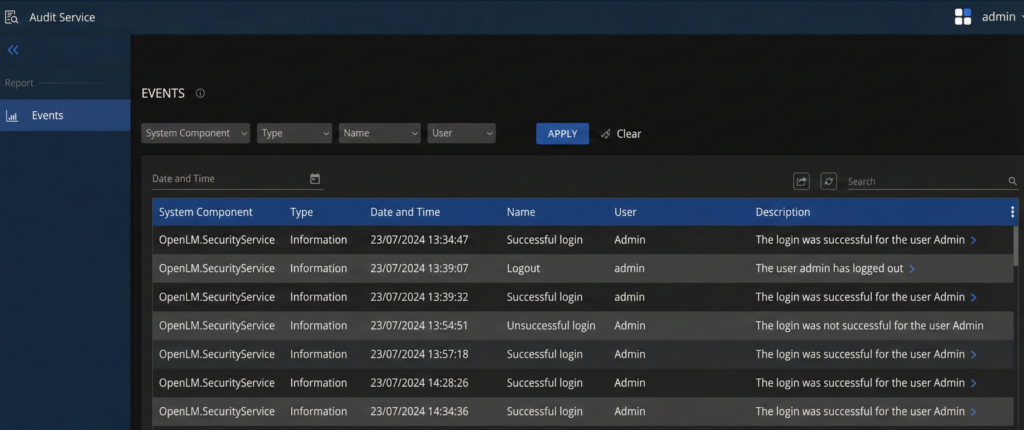Image resolution: width=1024 pixels, height=430 pixels.
Task: Refresh the events table
Action: 828,181
